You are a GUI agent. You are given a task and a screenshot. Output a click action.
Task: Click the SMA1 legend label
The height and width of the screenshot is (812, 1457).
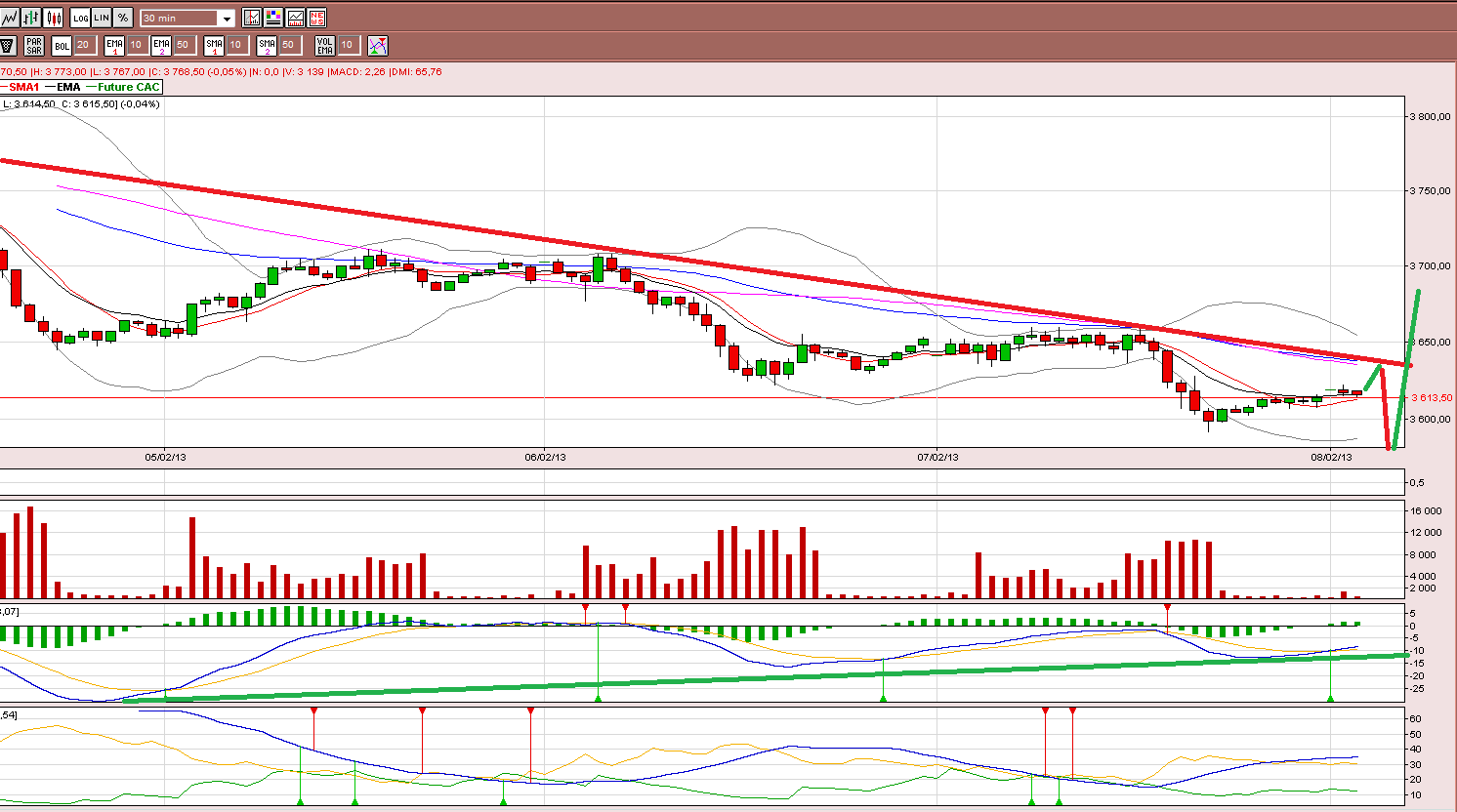24,87
